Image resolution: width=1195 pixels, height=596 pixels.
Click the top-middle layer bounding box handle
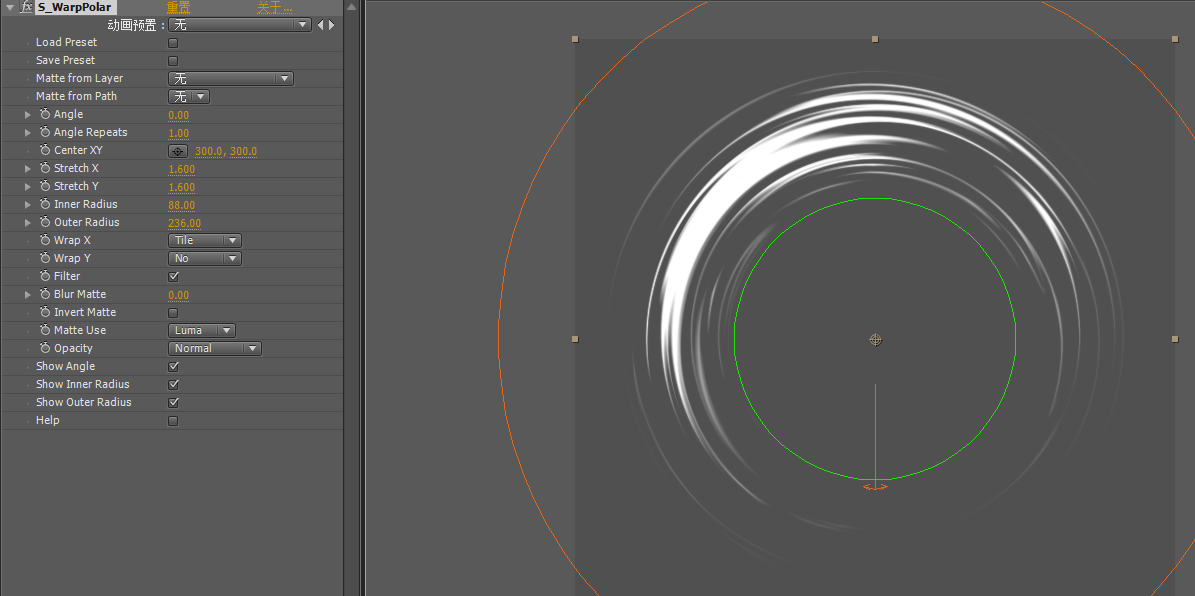pyautogui.click(x=875, y=39)
